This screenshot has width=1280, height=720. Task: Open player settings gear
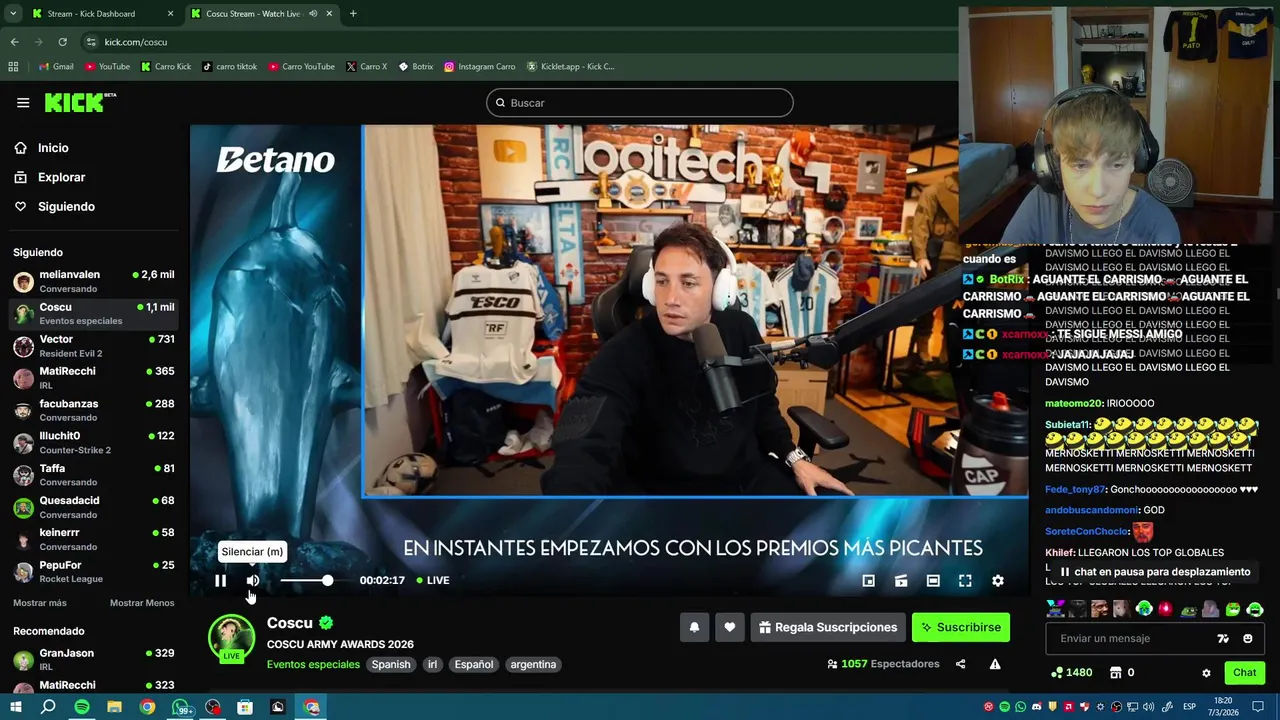[x=998, y=580]
